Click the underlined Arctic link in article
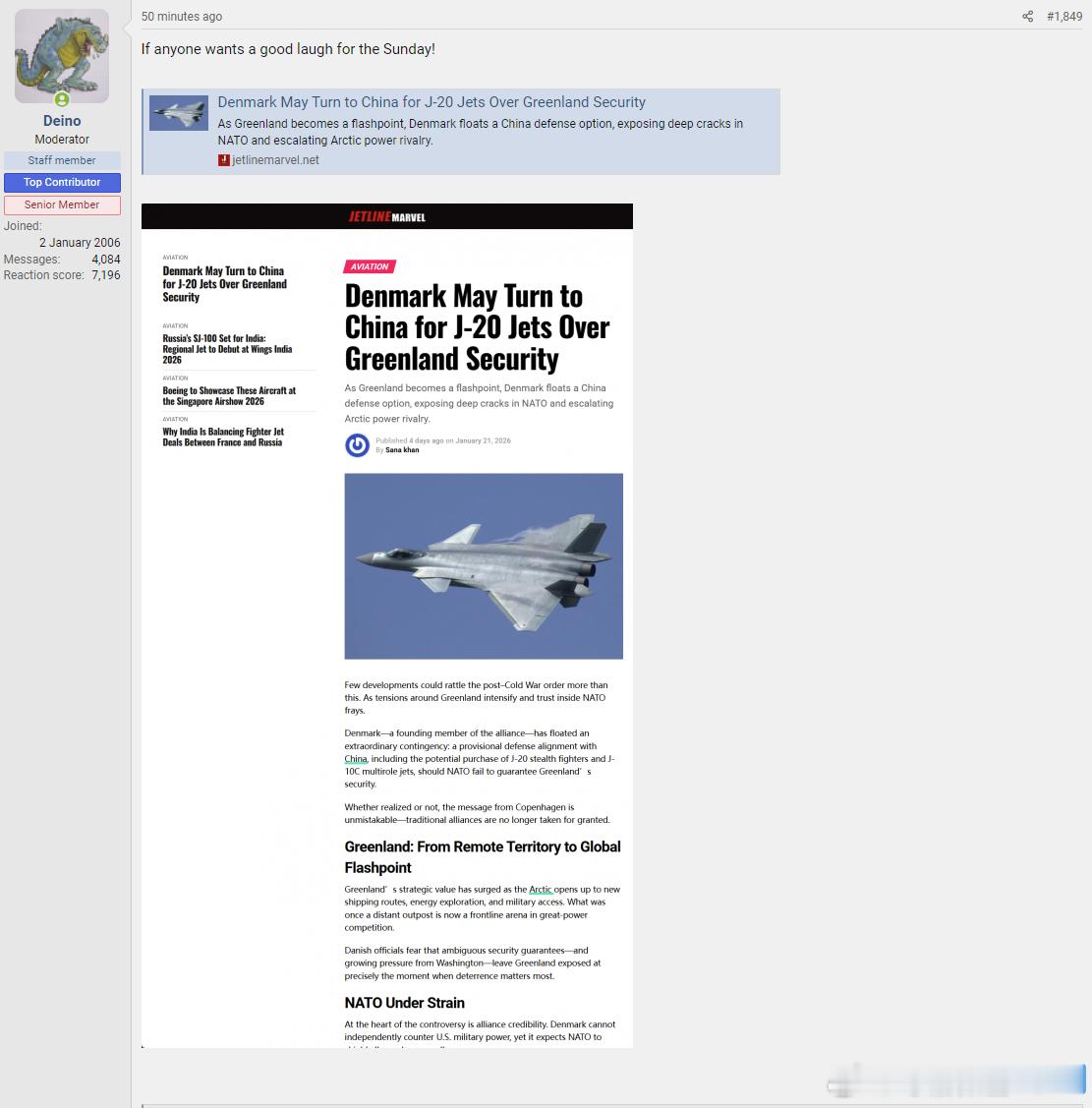Viewport: 1092px width, 1108px height. coord(541,890)
